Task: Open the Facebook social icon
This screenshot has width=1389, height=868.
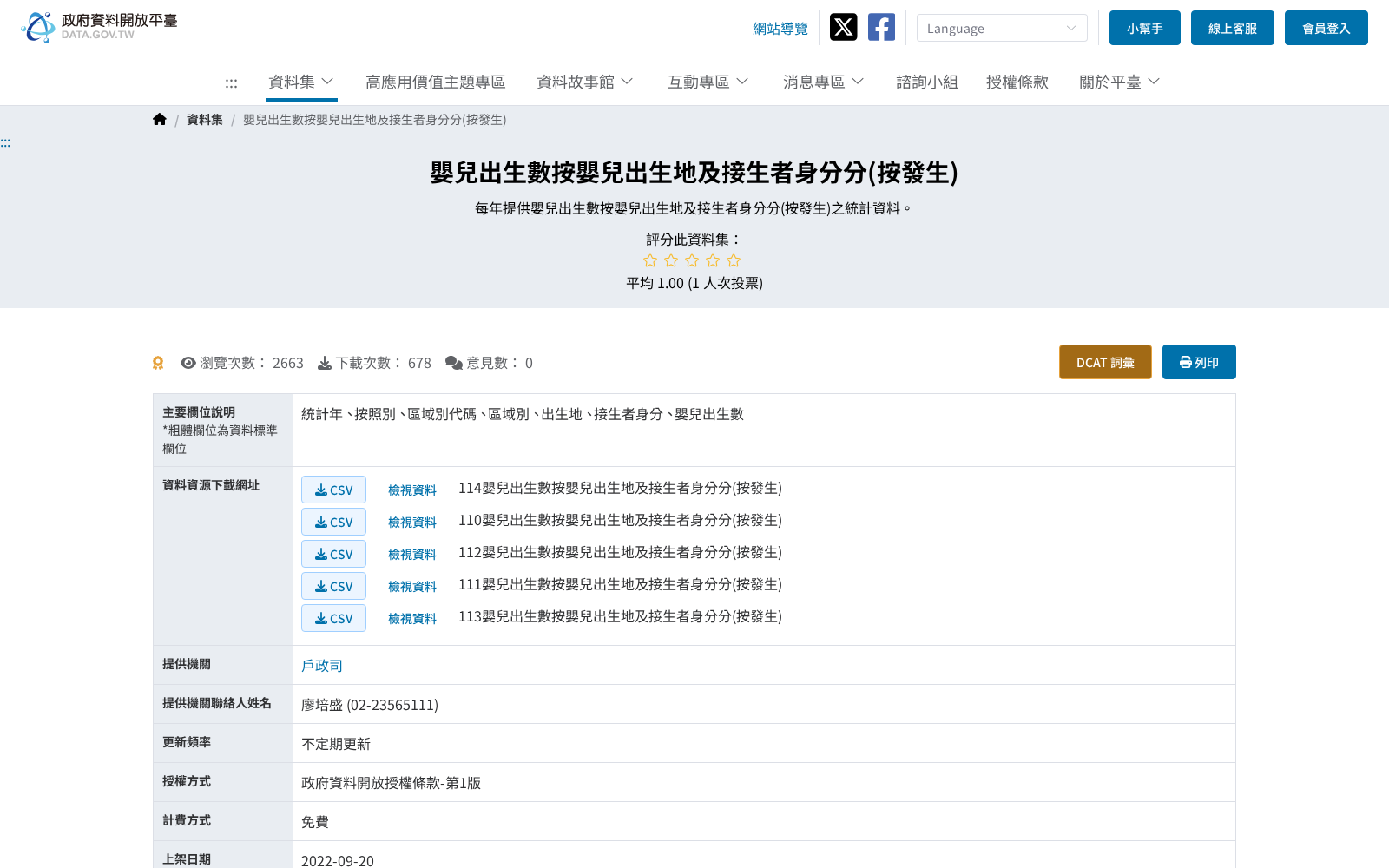Action: (881, 27)
